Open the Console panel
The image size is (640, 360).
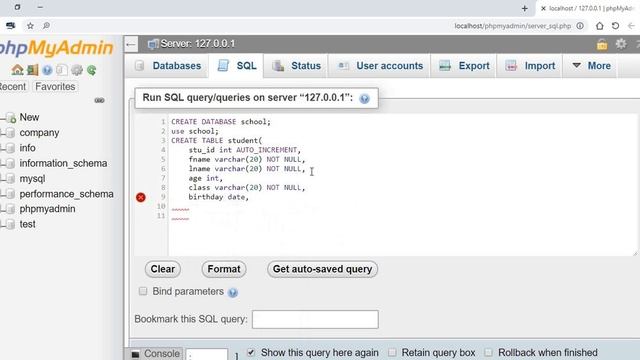(155, 353)
